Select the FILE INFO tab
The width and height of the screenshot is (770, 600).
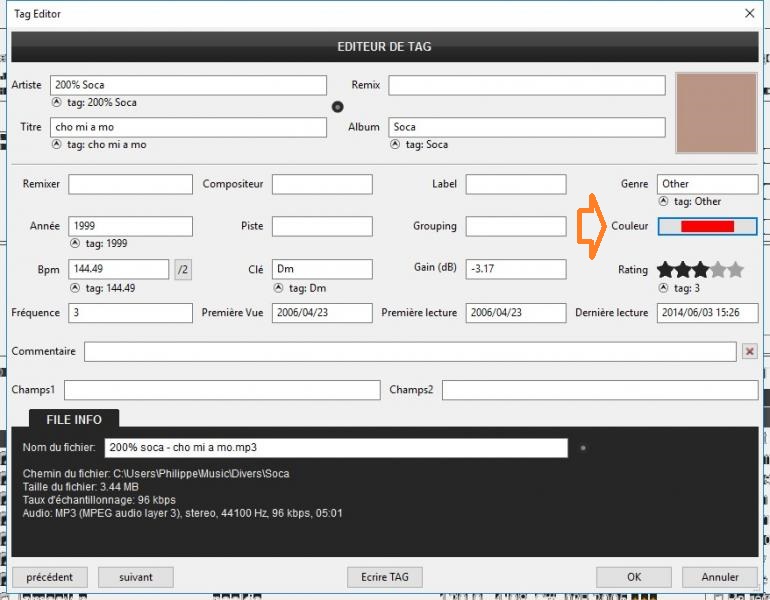coord(74,420)
